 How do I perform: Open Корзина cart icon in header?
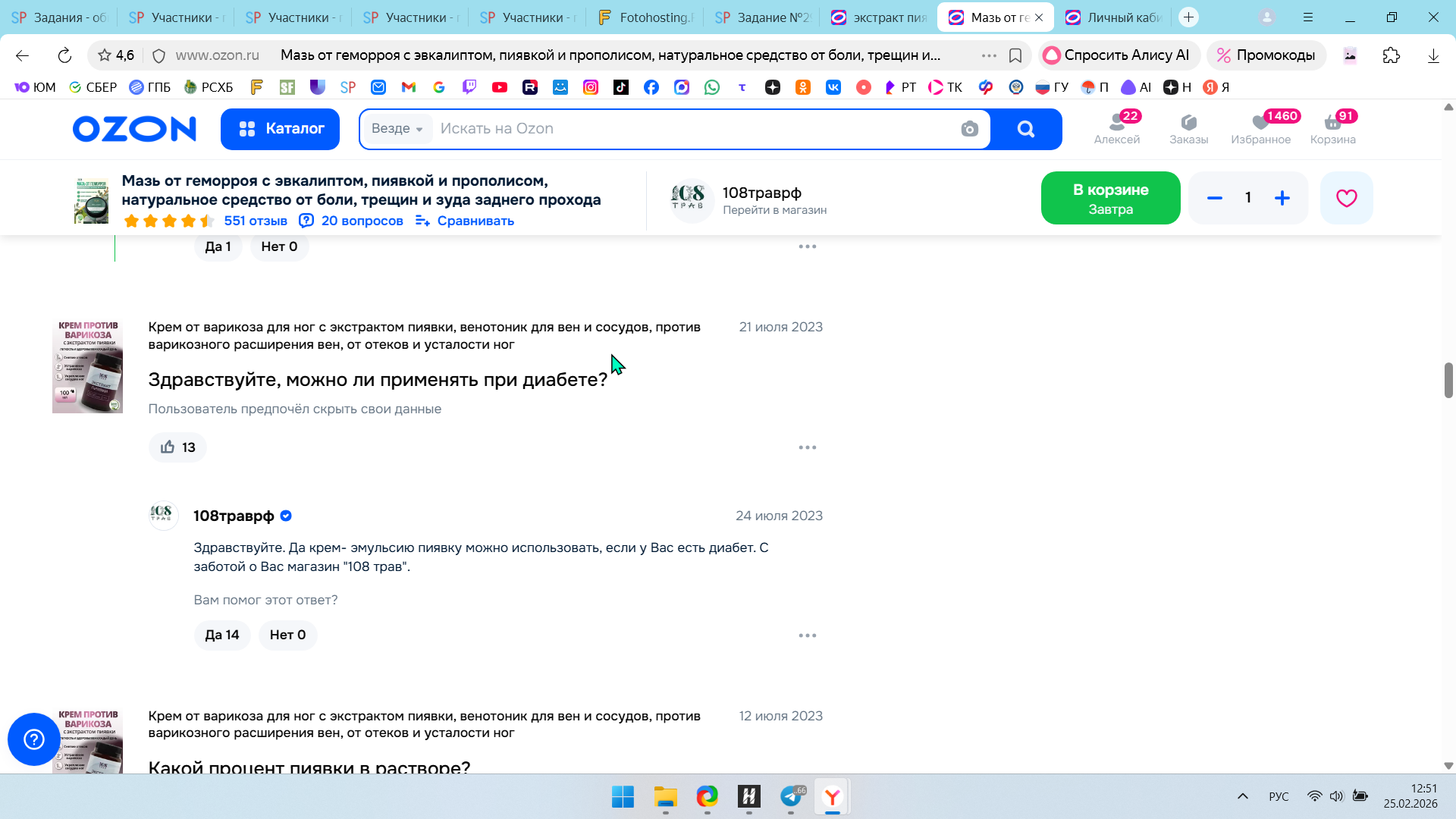coord(1332,129)
